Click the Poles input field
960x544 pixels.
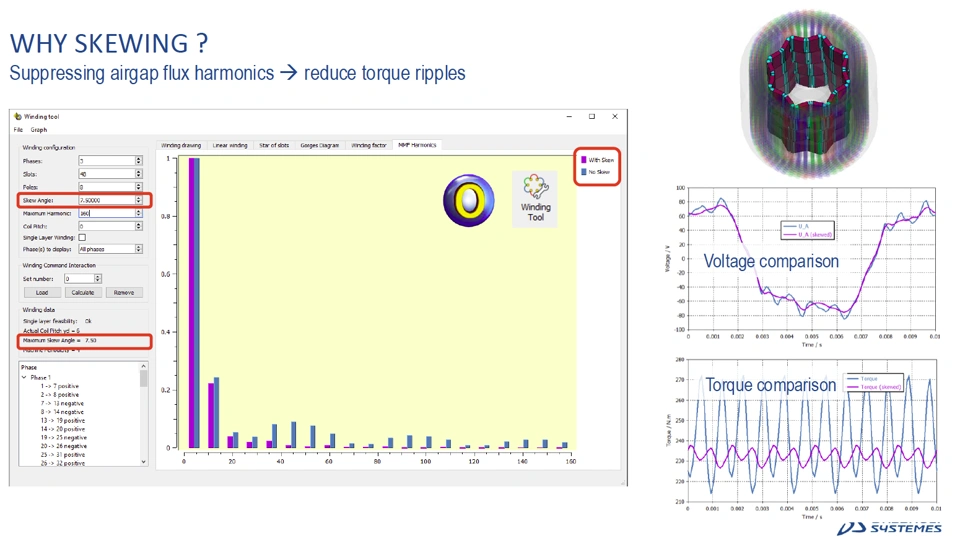(x=107, y=187)
